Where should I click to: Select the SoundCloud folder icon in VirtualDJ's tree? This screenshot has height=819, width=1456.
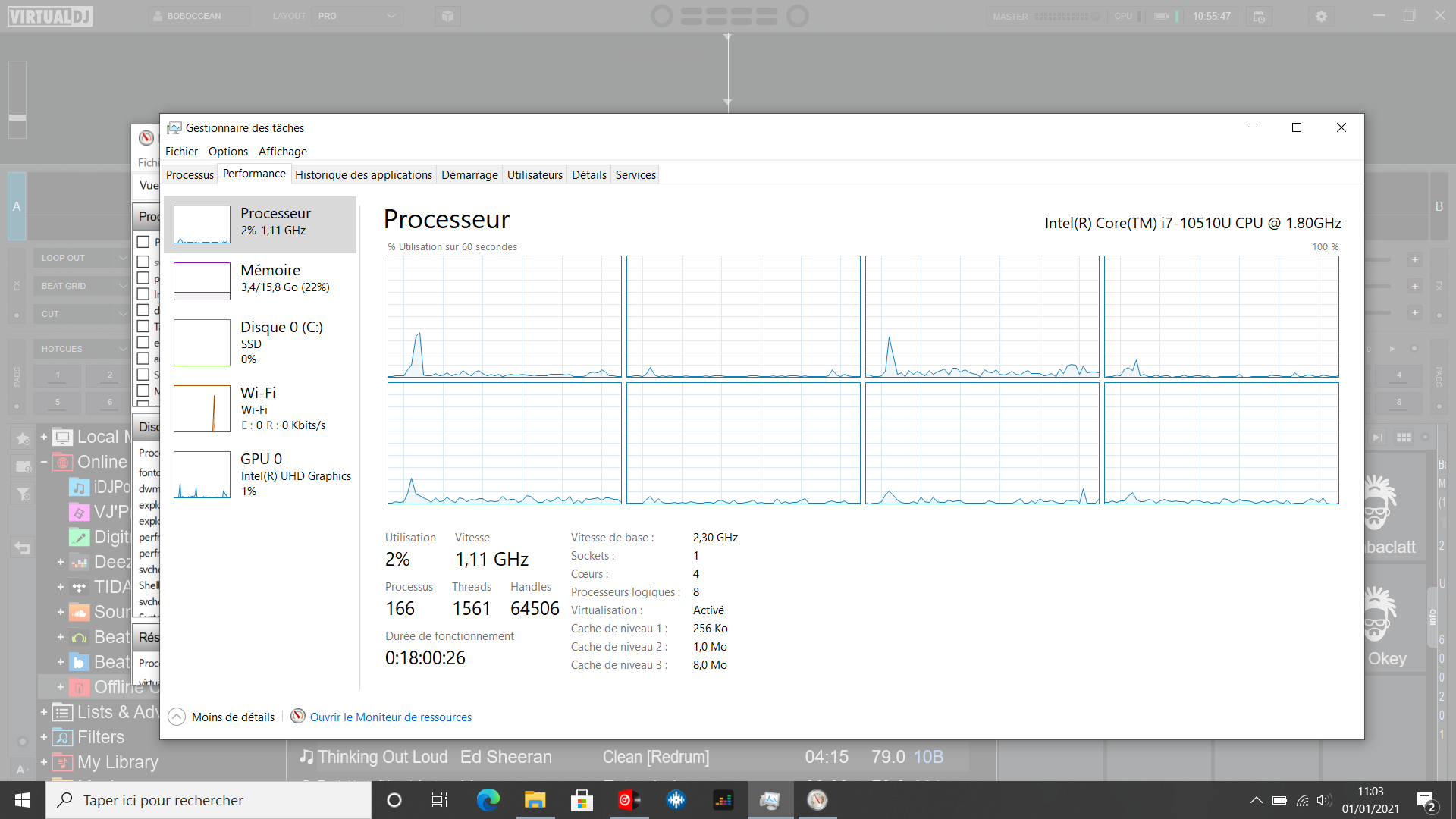[x=80, y=612]
